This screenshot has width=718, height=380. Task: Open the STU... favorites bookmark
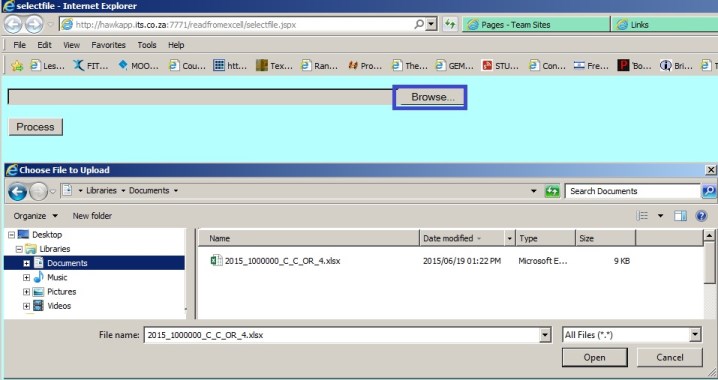tap(500, 66)
